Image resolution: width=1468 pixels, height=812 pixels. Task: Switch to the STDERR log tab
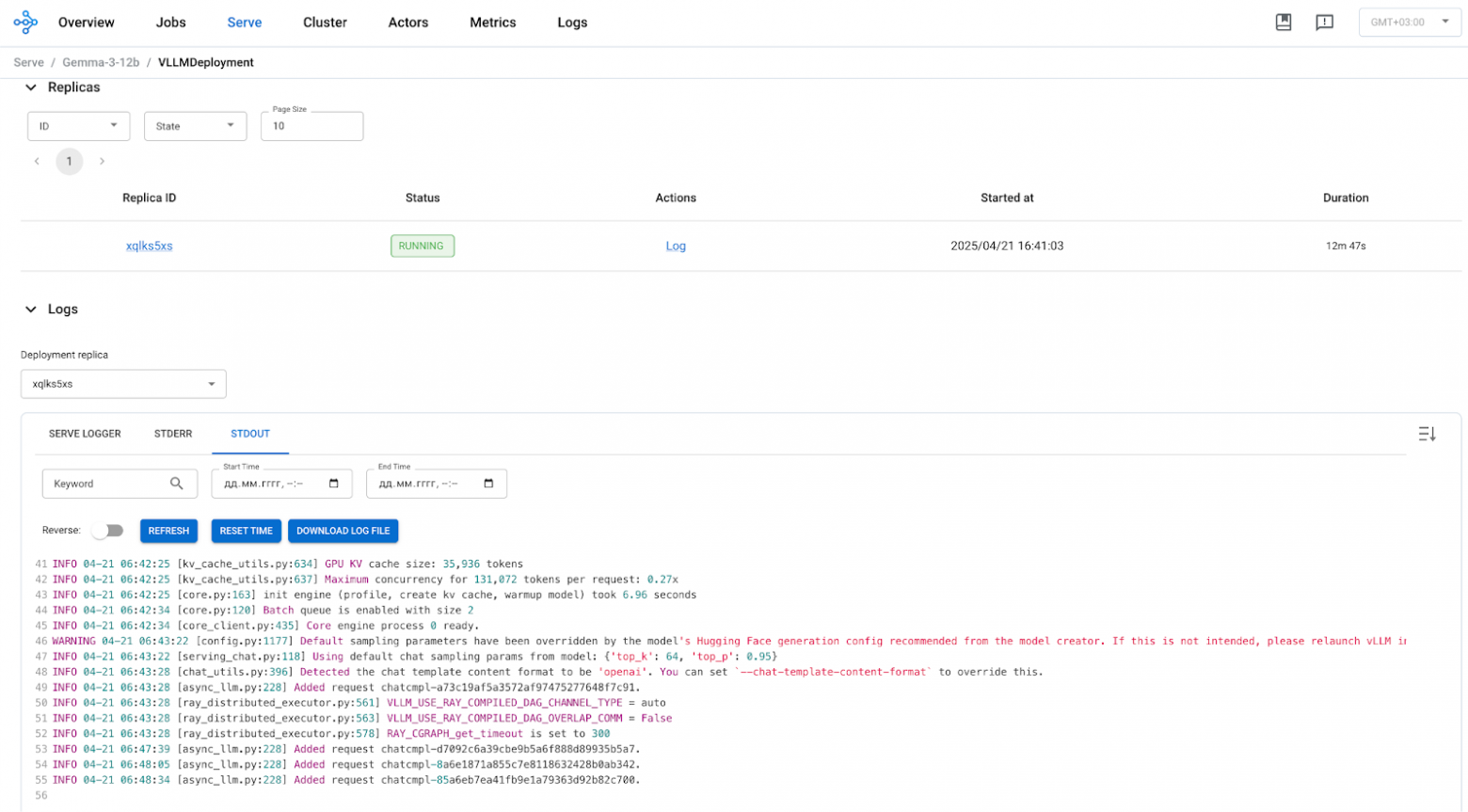[x=173, y=434]
